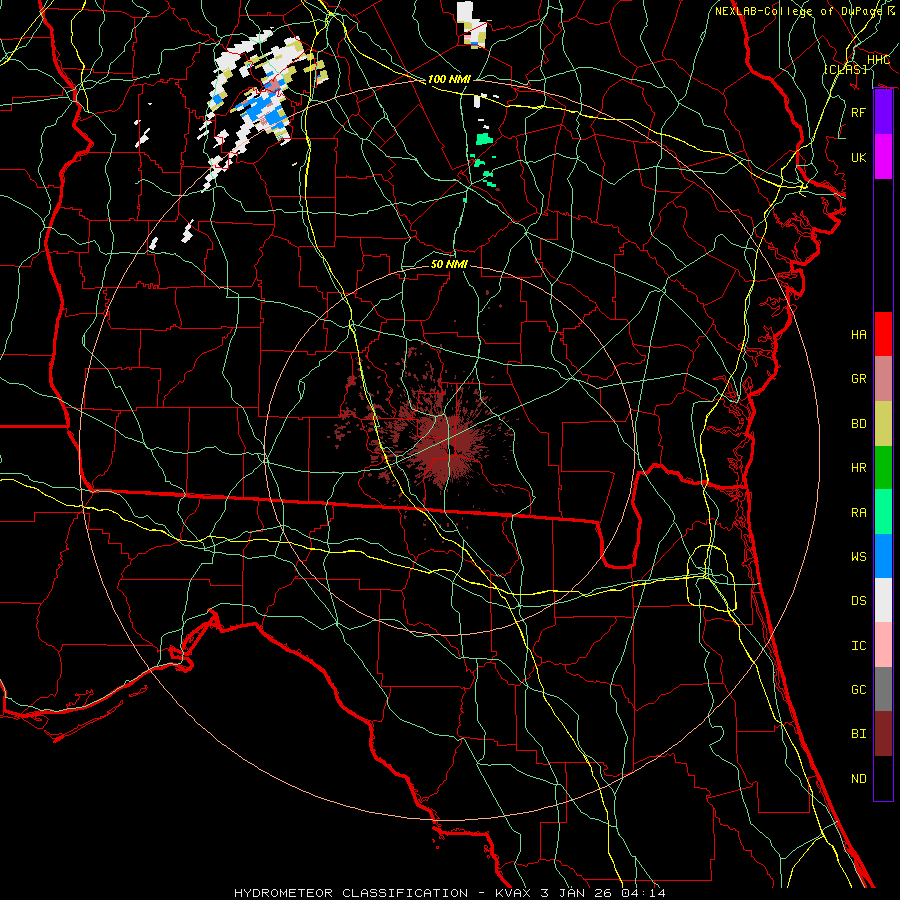Click the RA light green legend swatch

tap(883, 512)
